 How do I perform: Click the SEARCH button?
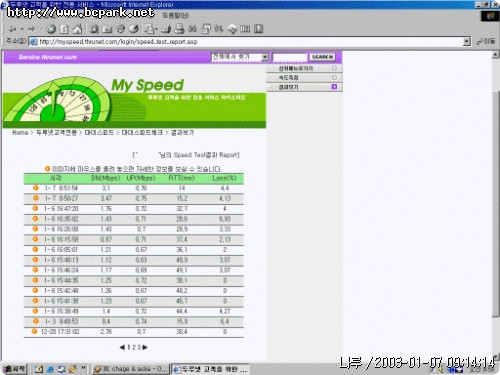click(322, 57)
